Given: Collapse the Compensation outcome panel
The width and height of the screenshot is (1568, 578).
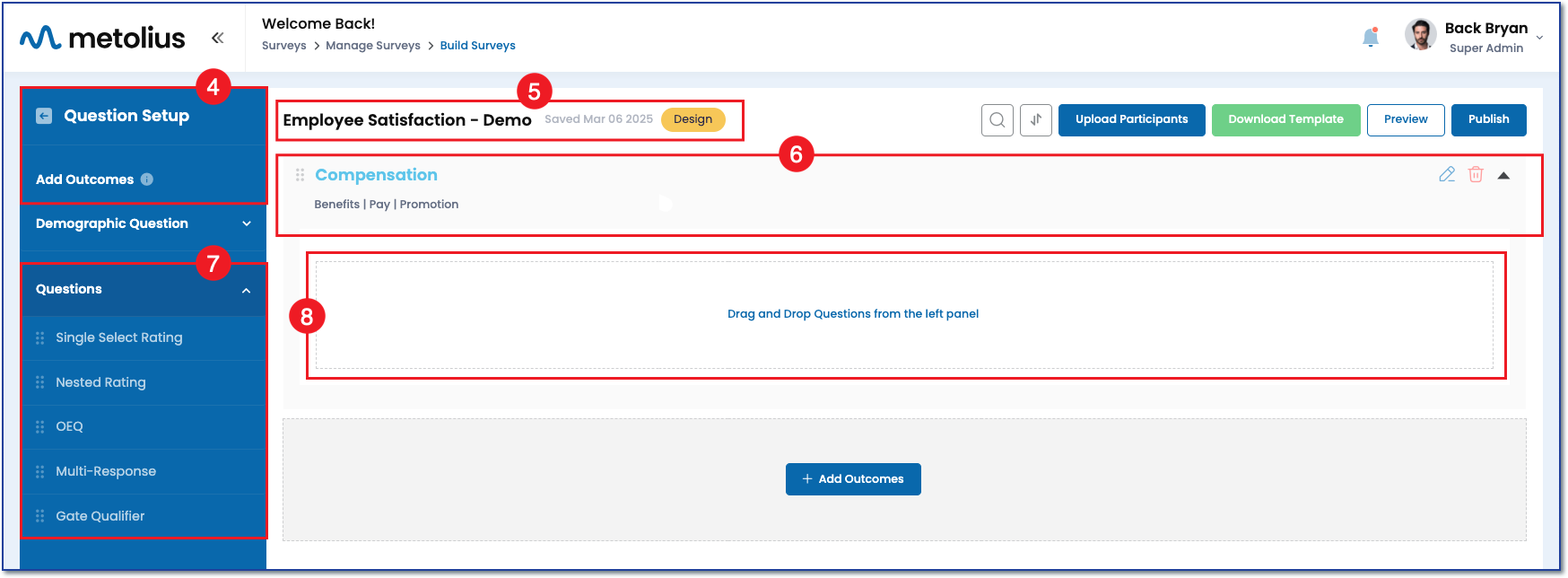Looking at the screenshot, I should click(x=1504, y=176).
